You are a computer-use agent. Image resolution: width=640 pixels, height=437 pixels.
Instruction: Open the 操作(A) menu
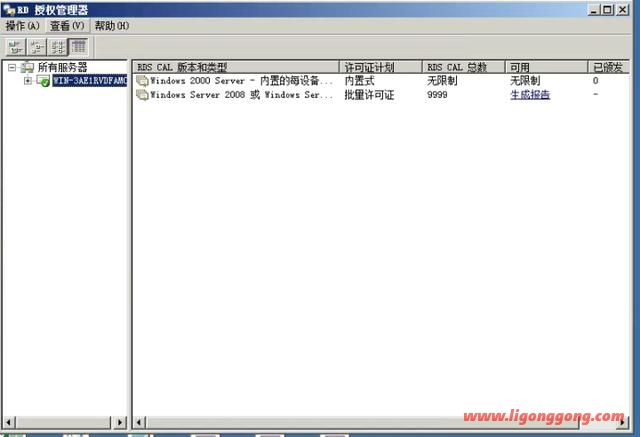22,26
